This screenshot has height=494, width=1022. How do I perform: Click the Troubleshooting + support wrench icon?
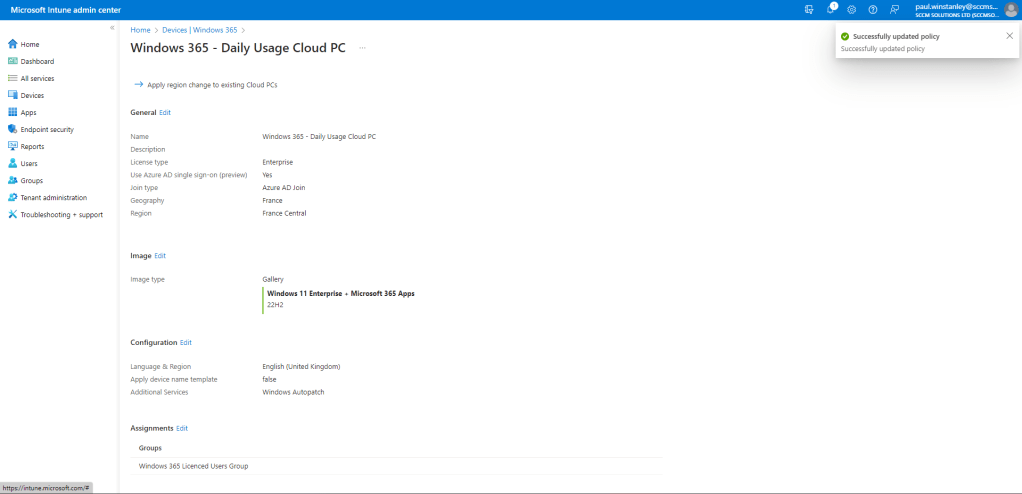click(13, 214)
